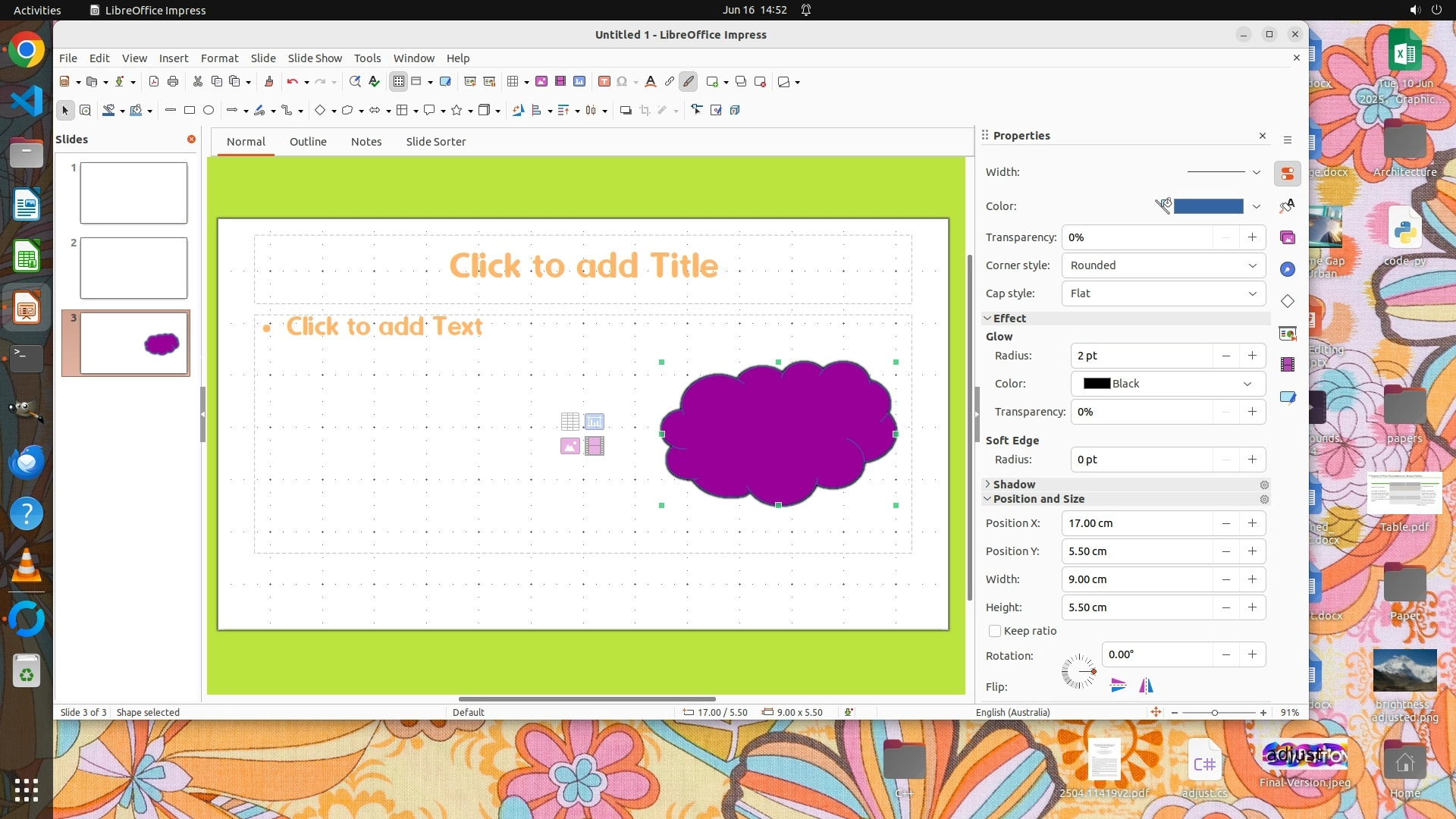Click the Undo arrow icon

(292, 82)
